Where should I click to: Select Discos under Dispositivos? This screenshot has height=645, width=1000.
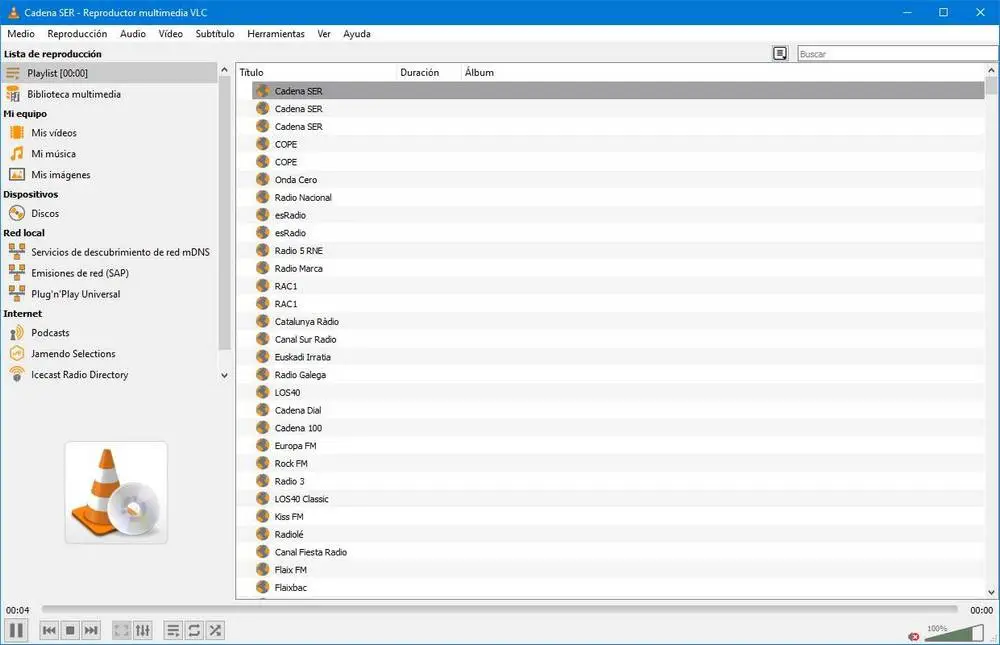[x=109, y=213]
